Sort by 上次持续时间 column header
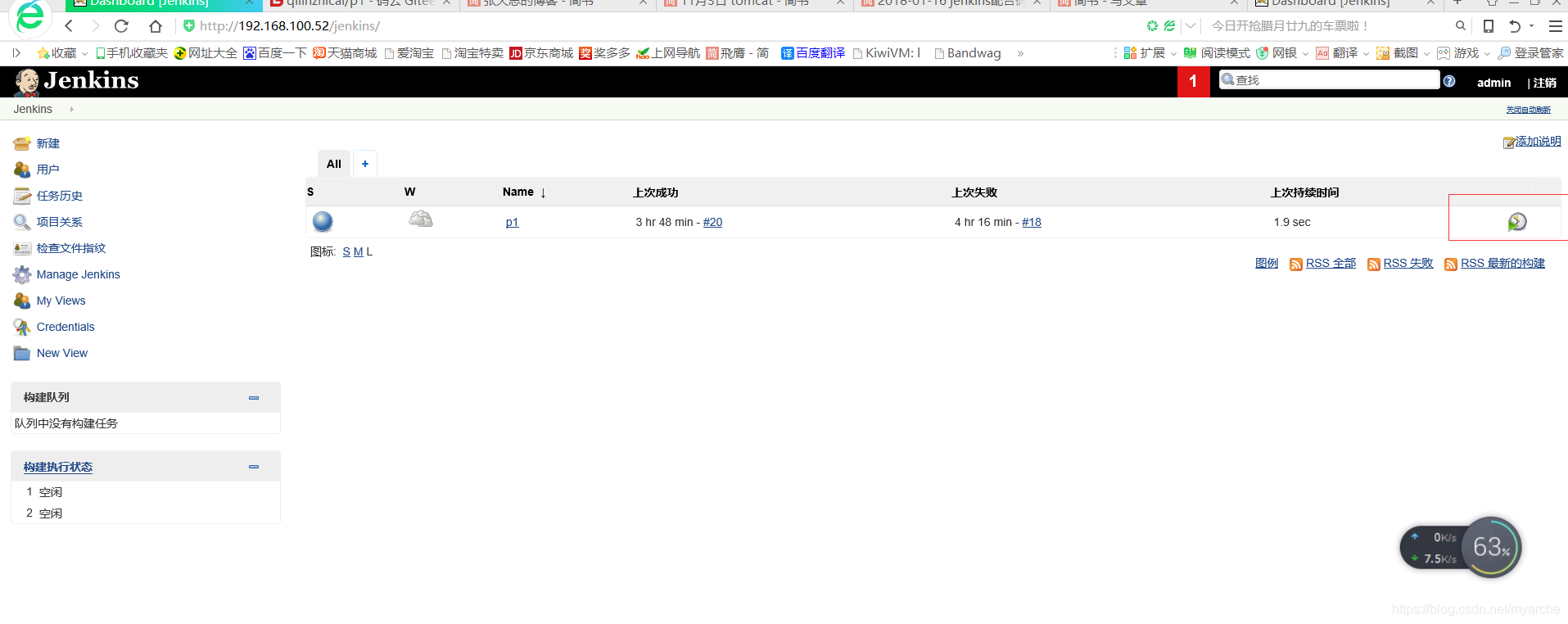The width and height of the screenshot is (1568, 624). click(x=1305, y=192)
